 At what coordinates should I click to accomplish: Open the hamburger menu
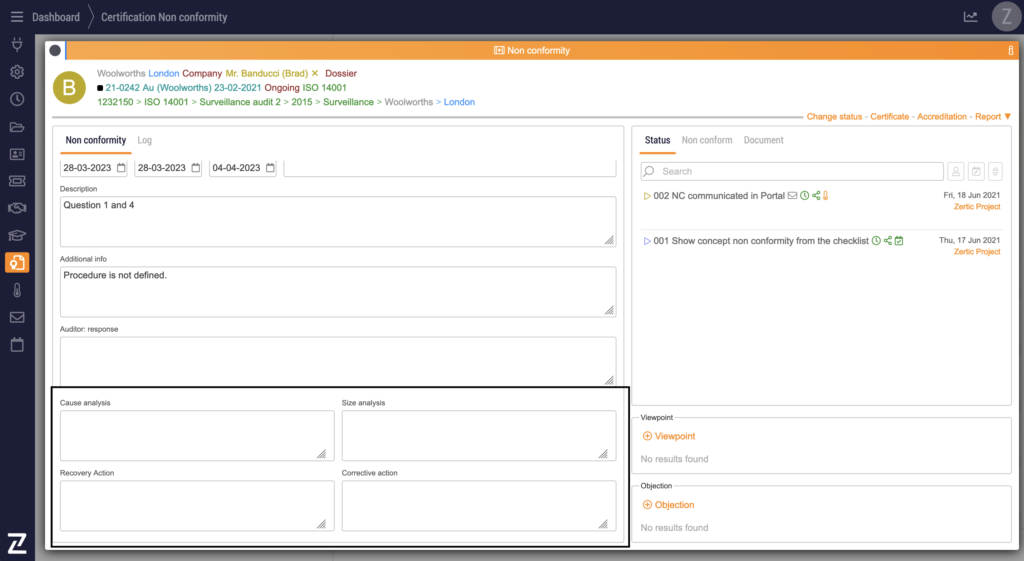16,17
